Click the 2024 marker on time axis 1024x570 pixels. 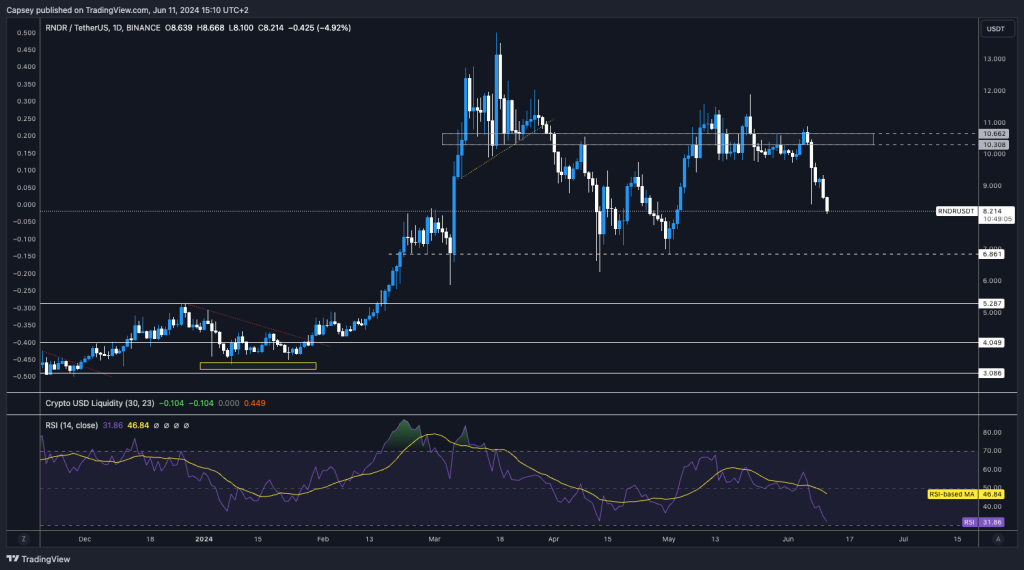coord(204,538)
